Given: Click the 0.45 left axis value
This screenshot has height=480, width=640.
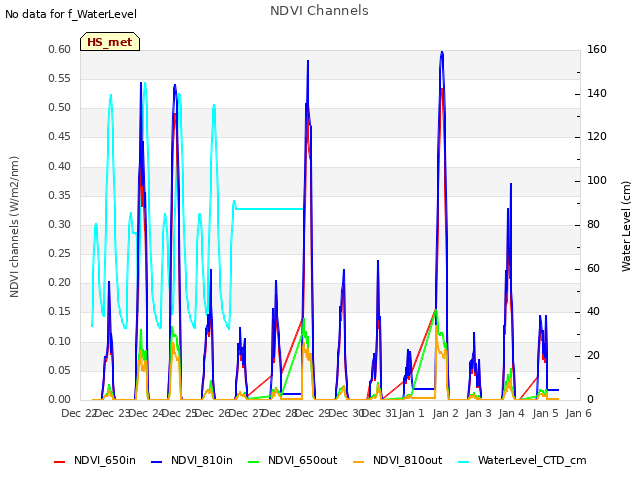Looking at the screenshot, I should 60,137.
